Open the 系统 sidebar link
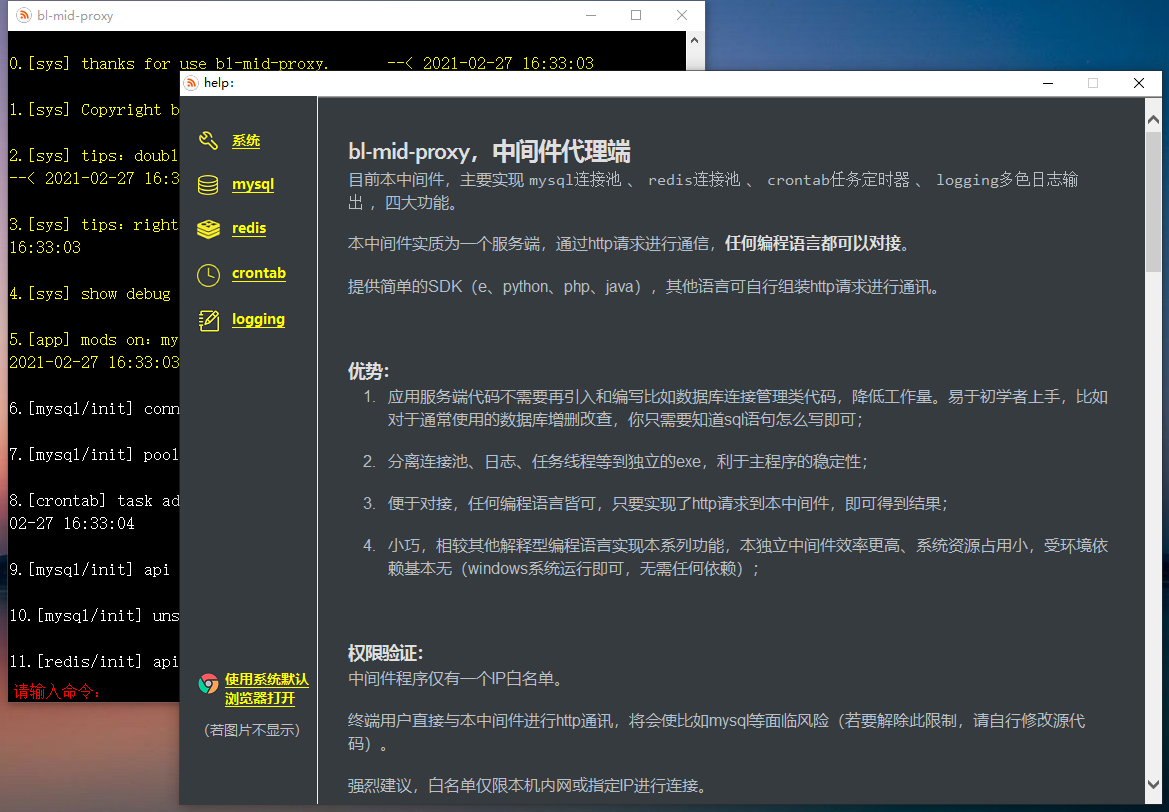The image size is (1169, 812). (x=248, y=140)
